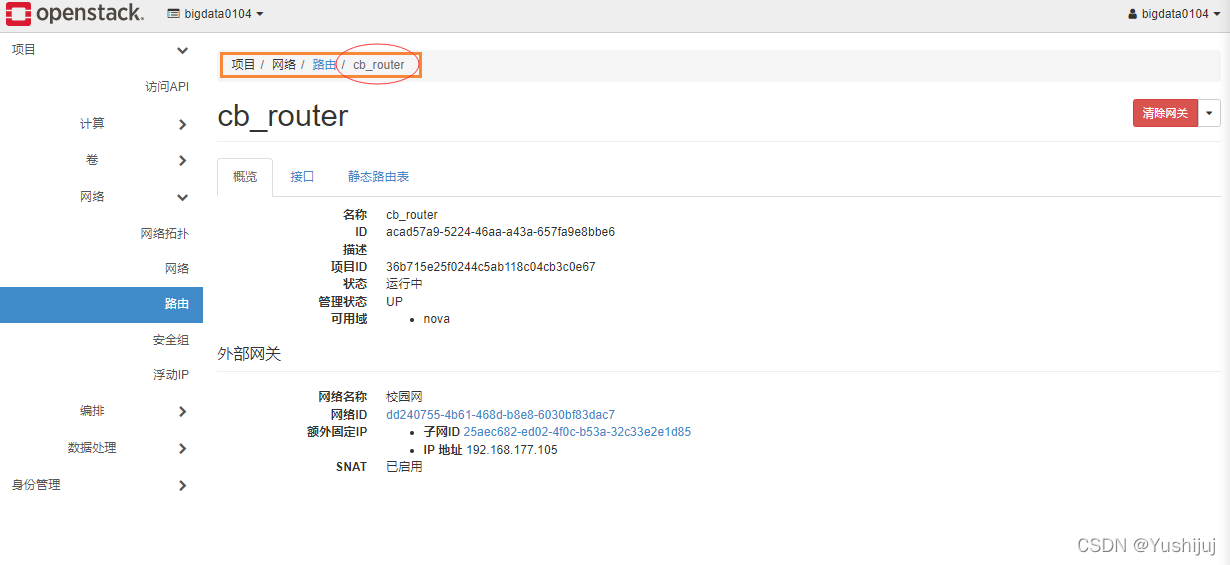The height and width of the screenshot is (565, 1230).
Task: Click the 路由 breadcrumb link
Action: point(324,65)
